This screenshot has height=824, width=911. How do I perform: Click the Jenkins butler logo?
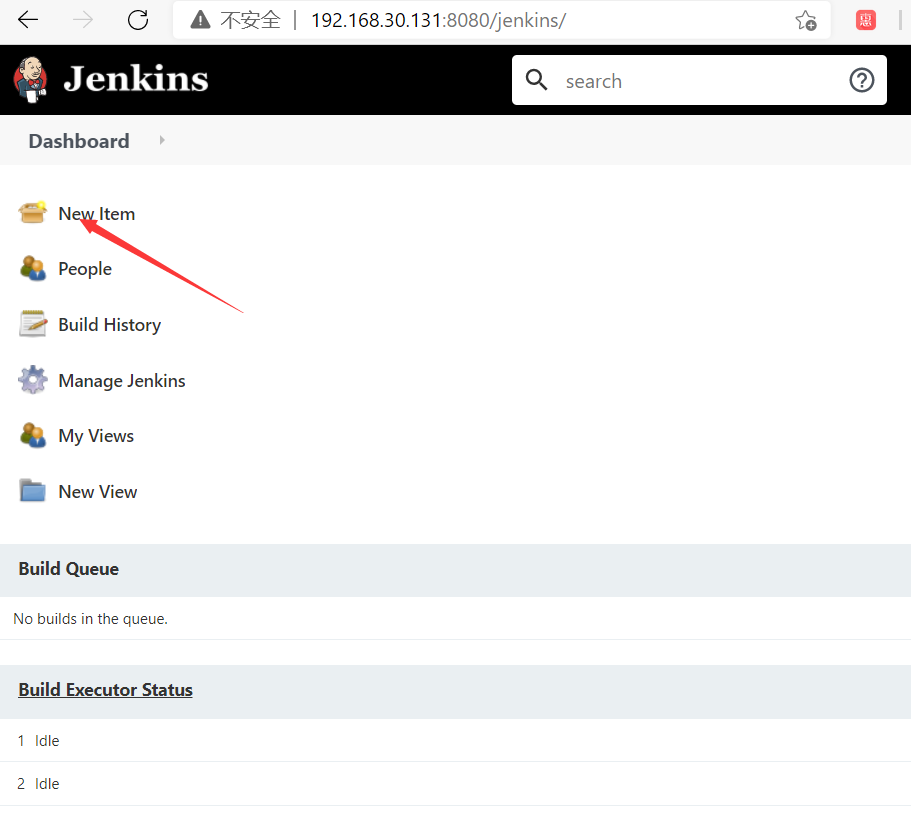[30, 80]
